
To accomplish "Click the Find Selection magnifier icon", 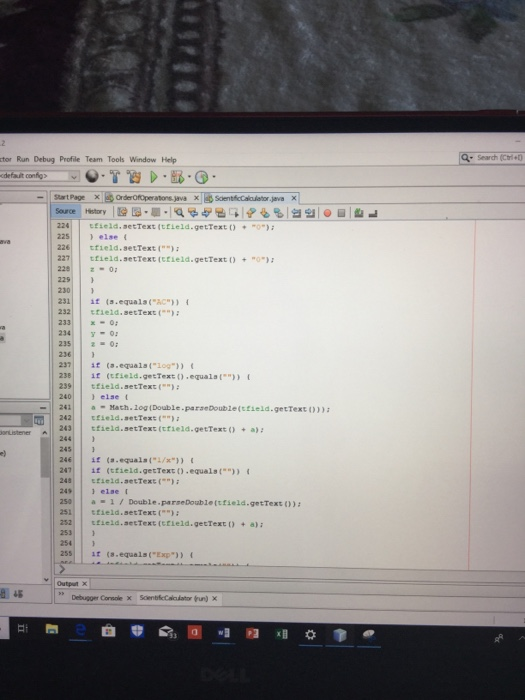I will 179,212.
